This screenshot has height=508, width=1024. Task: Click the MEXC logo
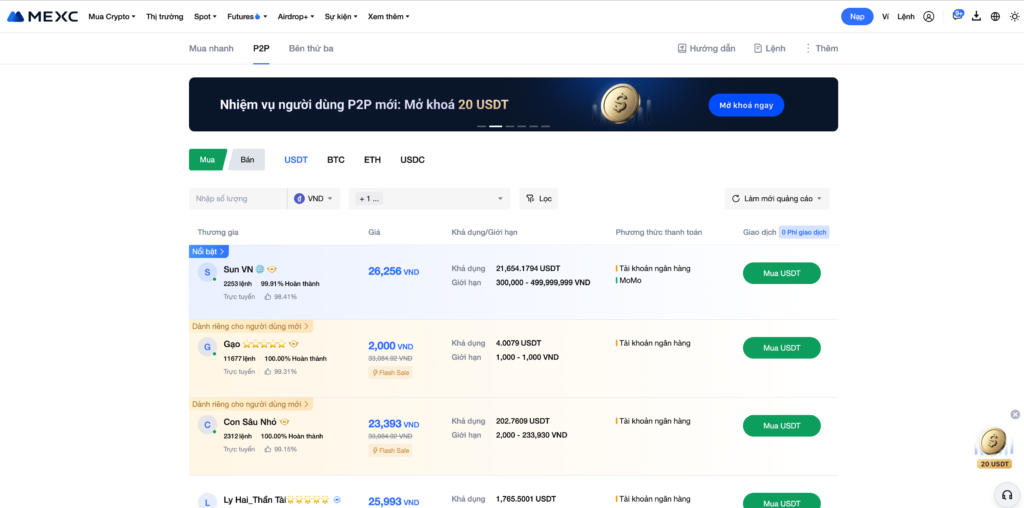click(x=42, y=16)
